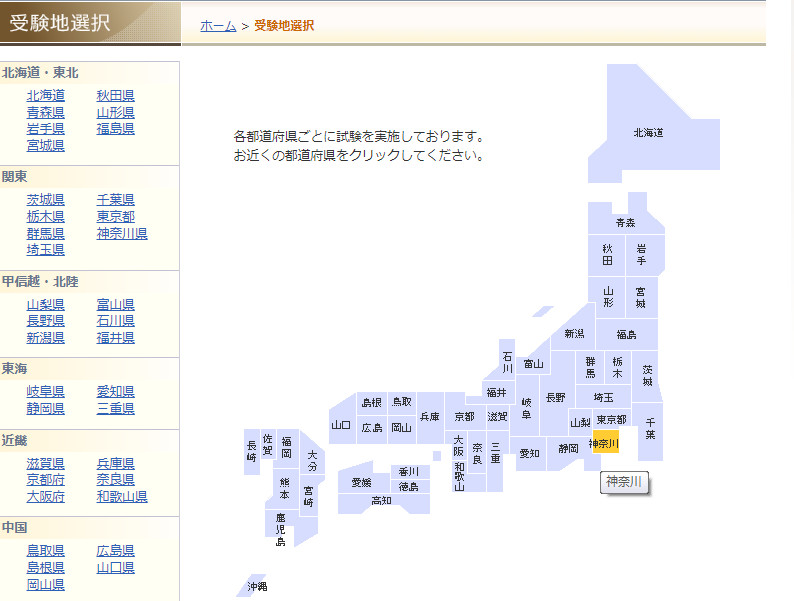Select 東京都 sidebar link
Image resolution: width=794 pixels, height=601 pixels.
click(116, 216)
